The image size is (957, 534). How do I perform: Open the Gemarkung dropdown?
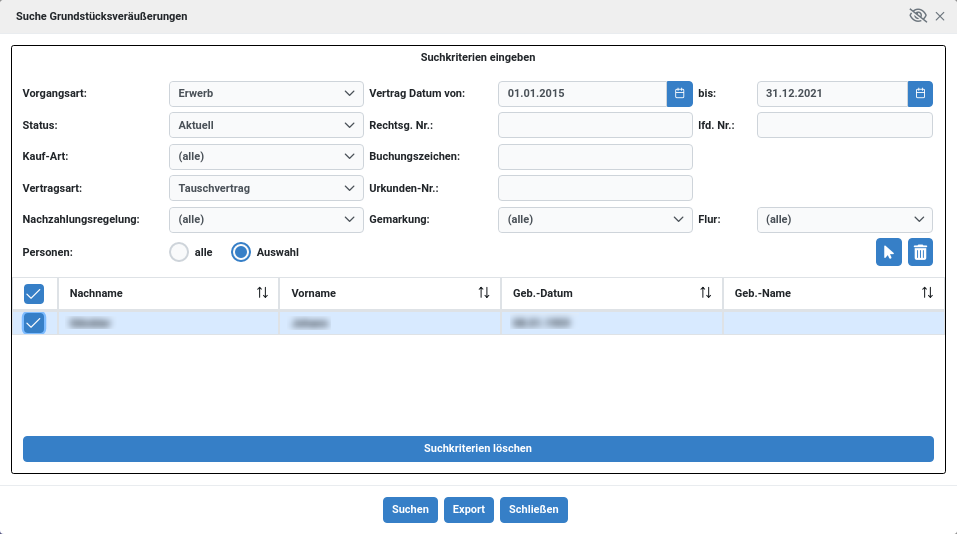595,220
